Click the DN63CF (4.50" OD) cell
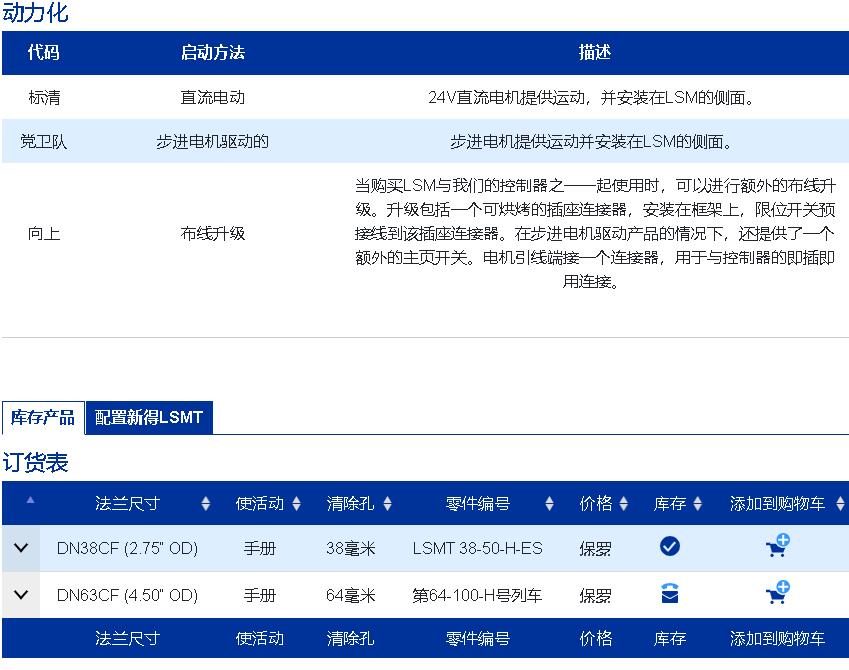This screenshot has width=849, height=670. tap(127, 595)
